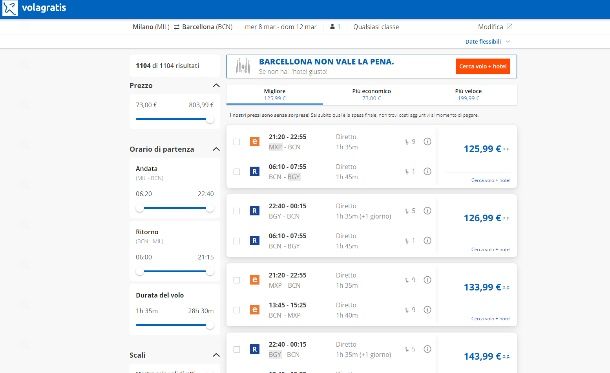Click the passenger count person icon
The image size is (610, 373).
click(x=332, y=26)
